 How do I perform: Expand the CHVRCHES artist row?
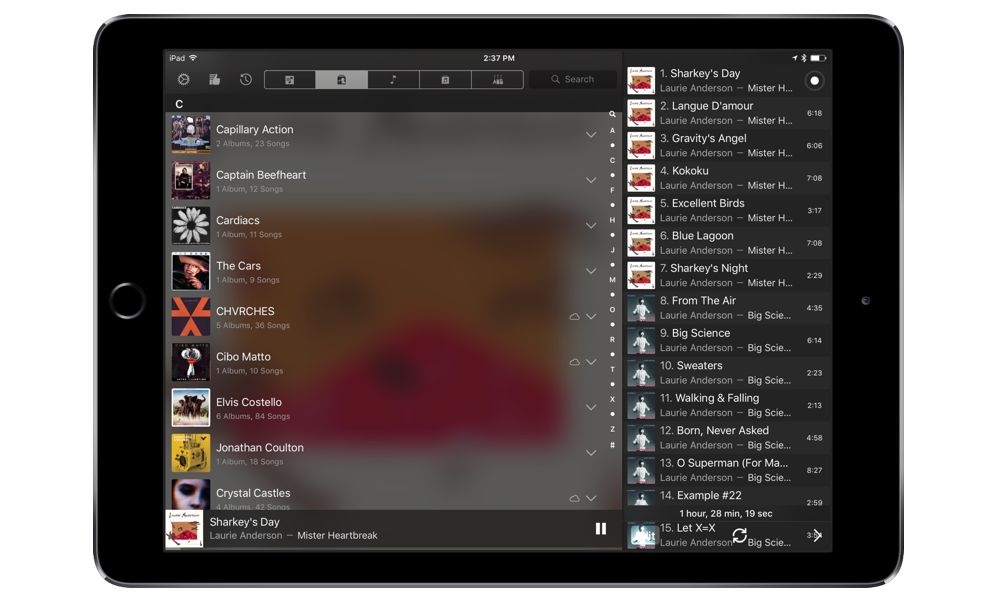click(x=591, y=316)
